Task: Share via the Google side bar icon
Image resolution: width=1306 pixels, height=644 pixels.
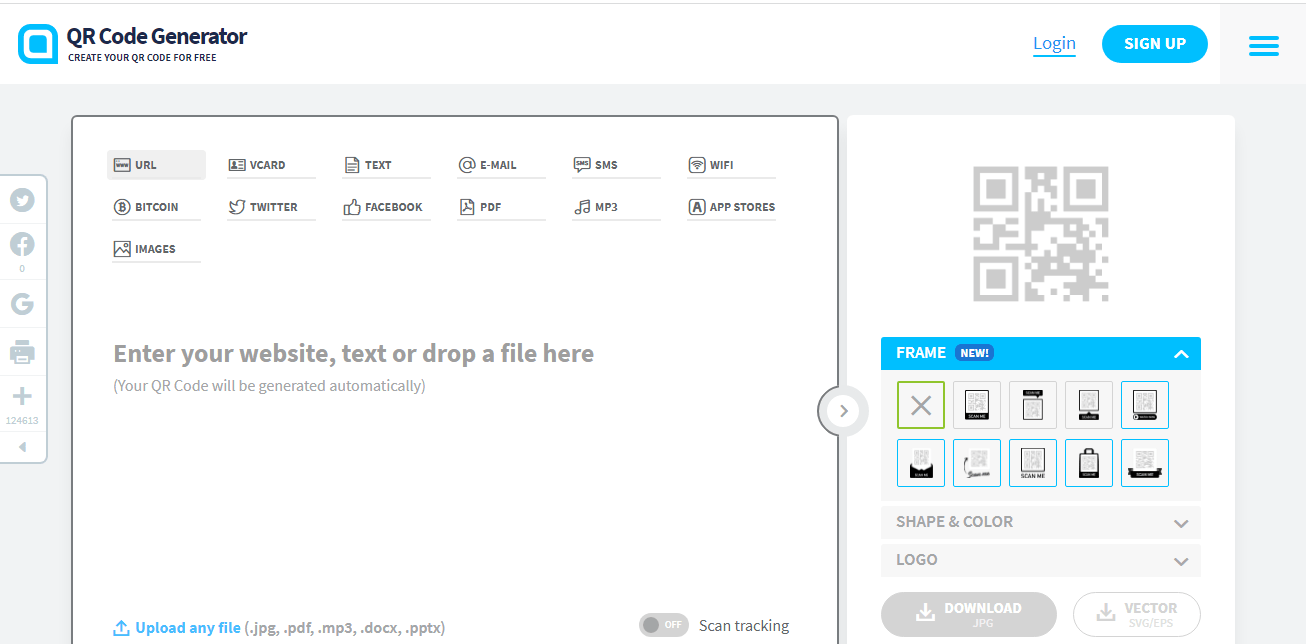Action: pos(22,304)
